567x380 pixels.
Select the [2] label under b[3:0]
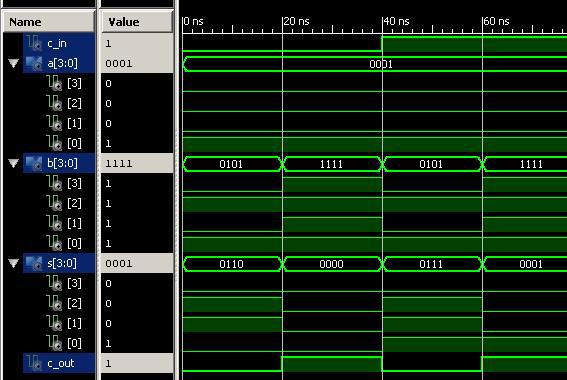(74, 204)
